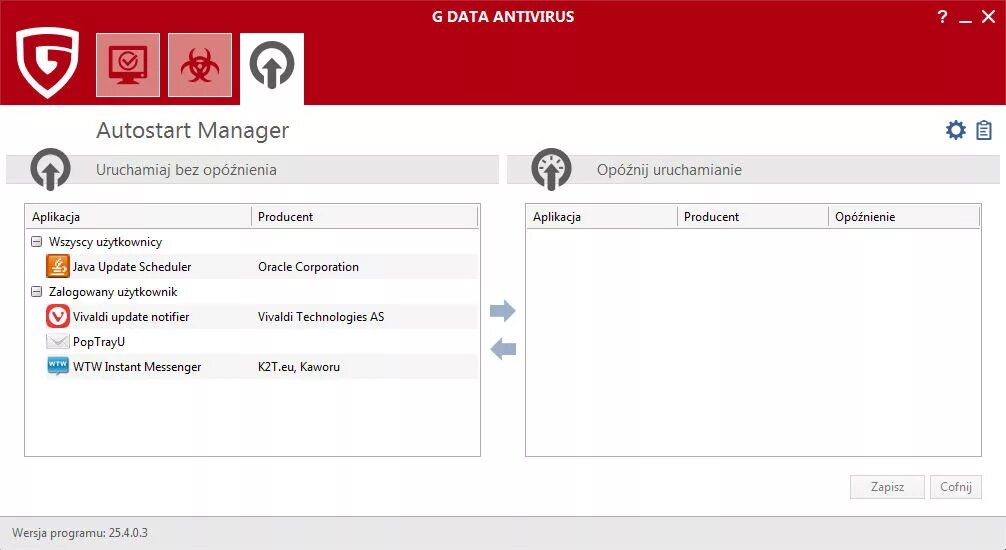Click the Wszyscy użytkownicy group label
This screenshot has height=550, width=1006.
pyautogui.click(x=105, y=242)
